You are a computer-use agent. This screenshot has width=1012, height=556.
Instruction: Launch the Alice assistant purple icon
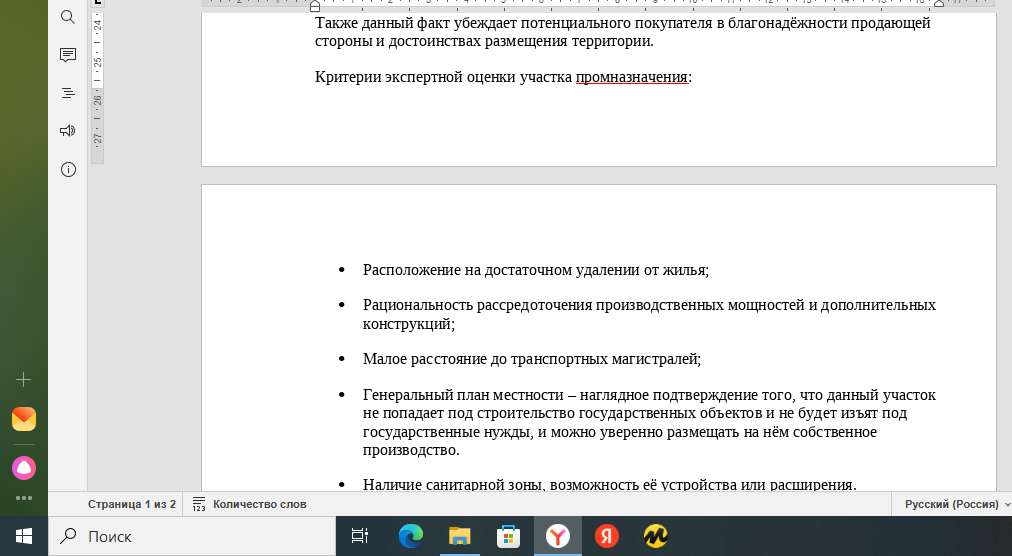(24, 468)
